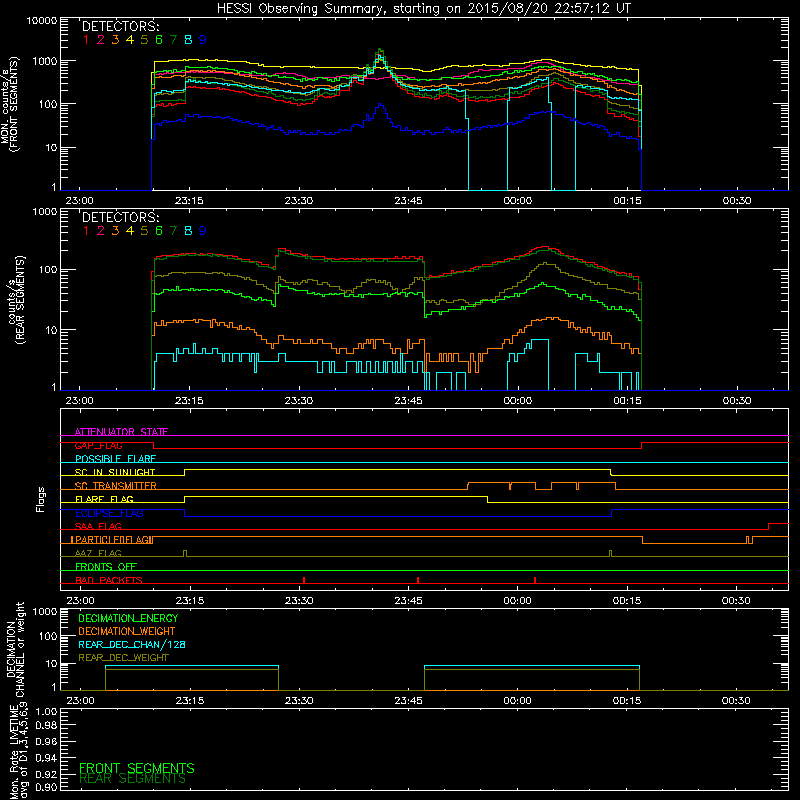Select green detector 6 in rear segments legend
800x800 pixels.
159,231
